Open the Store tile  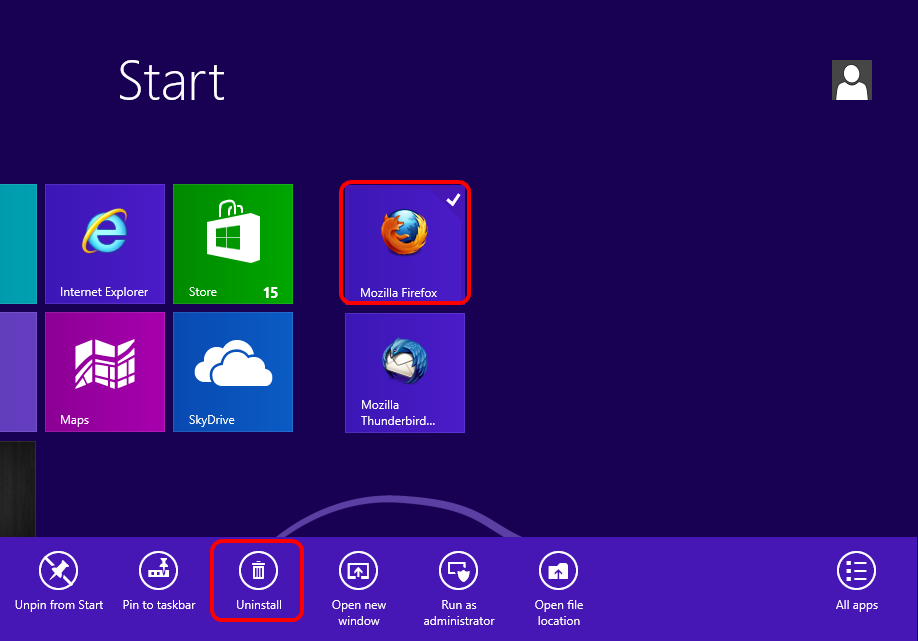pos(233,244)
